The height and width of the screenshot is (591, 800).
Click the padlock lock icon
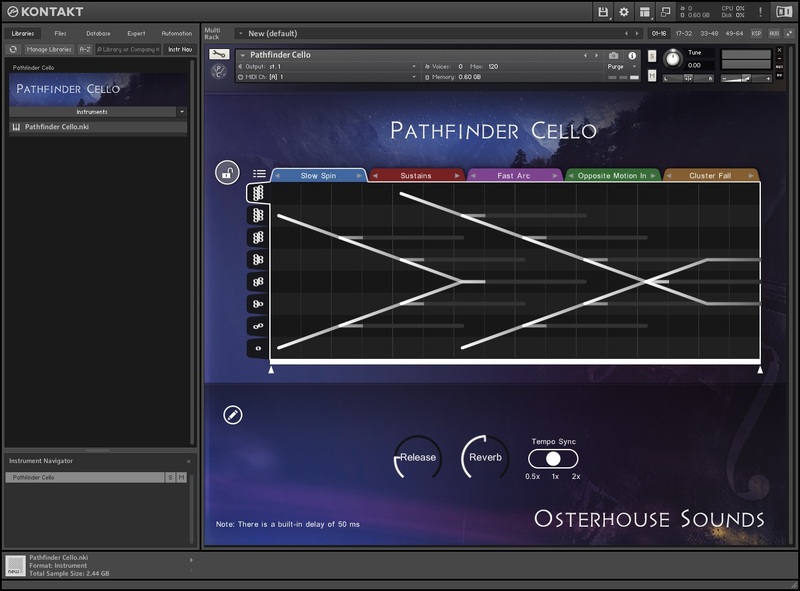click(227, 173)
